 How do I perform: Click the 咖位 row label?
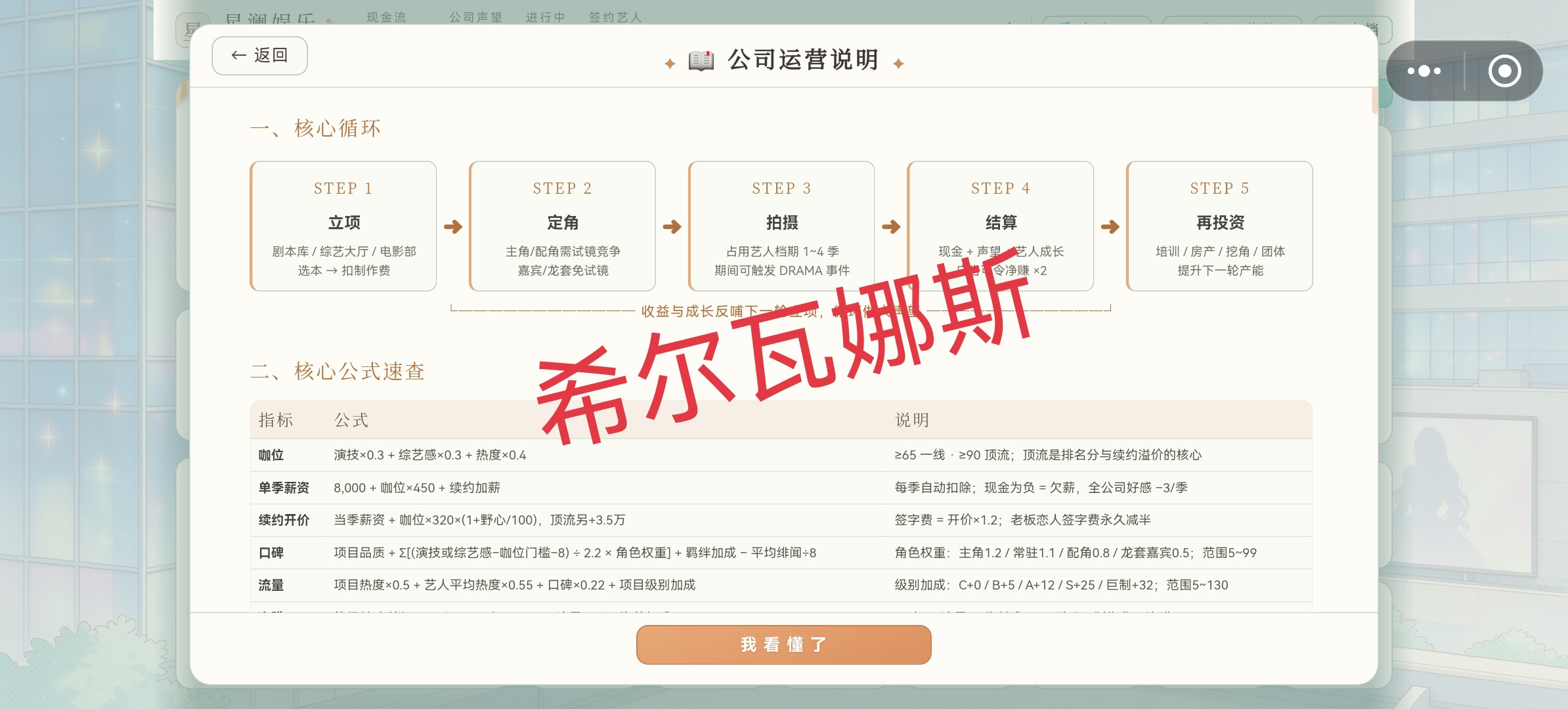point(271,455)
